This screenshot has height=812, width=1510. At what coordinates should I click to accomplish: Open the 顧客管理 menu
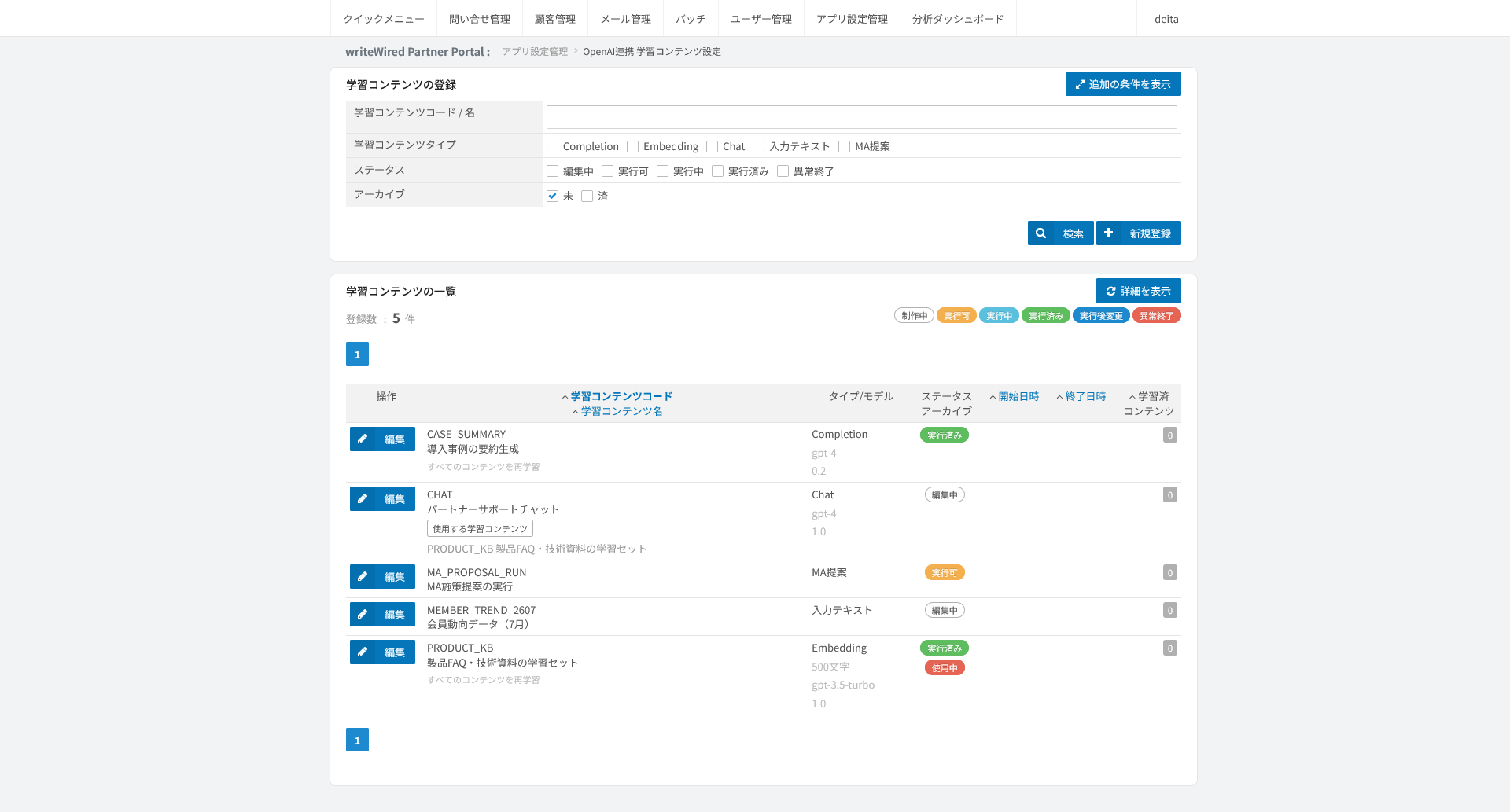pyautogui.click(x=555, y=19)
